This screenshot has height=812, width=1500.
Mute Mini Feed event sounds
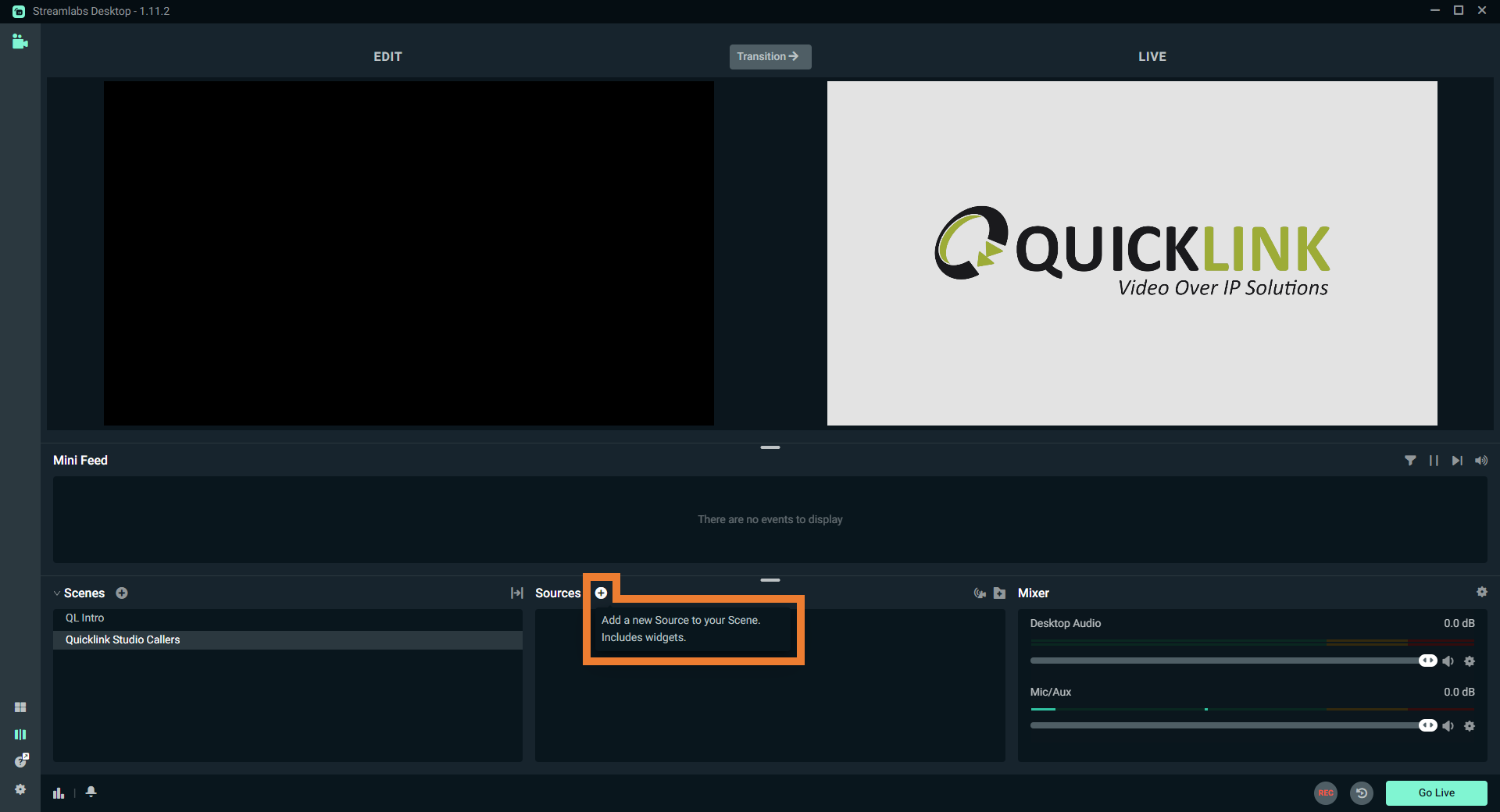pyautogui.click(x=1481, y=461)
